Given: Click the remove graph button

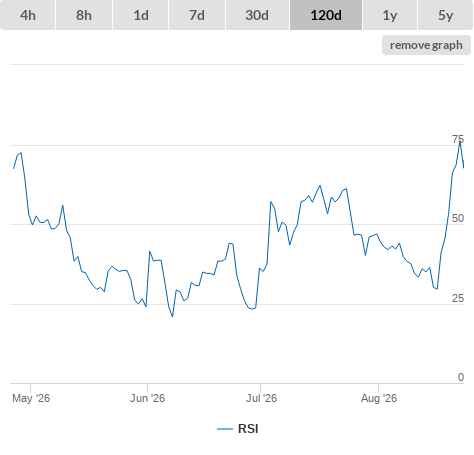Looking at the screenshot, I should point(426,45).
